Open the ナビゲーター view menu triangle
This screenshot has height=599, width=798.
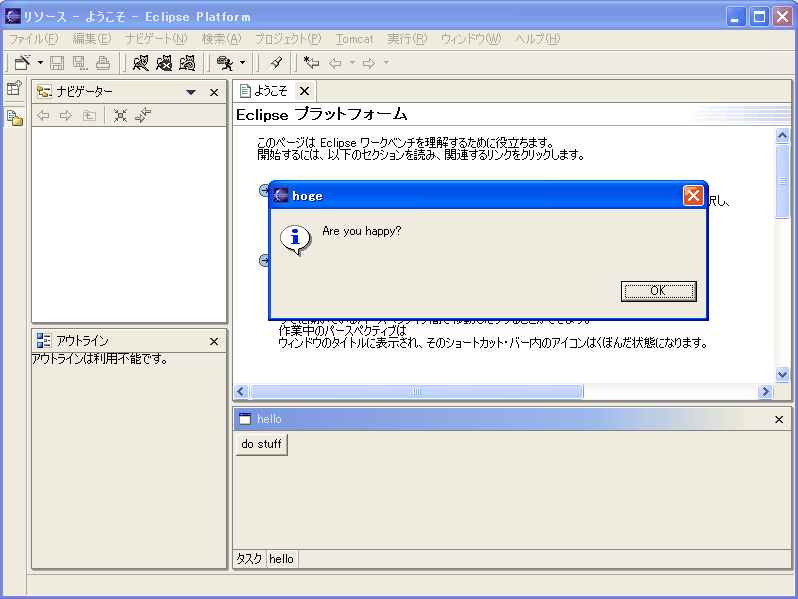click(191, 92)
